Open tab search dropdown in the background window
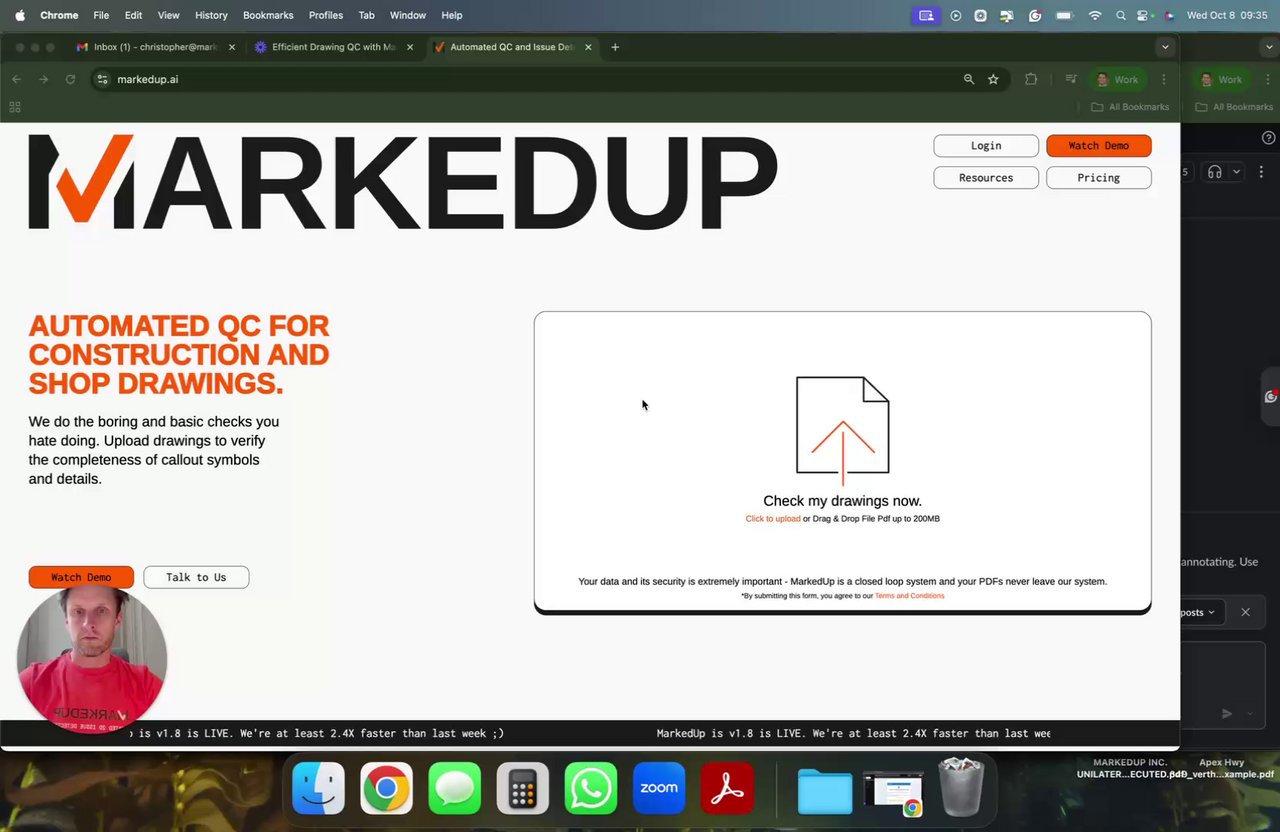The height and width of the screenshot is (832, 1280). click(1268, 47)
